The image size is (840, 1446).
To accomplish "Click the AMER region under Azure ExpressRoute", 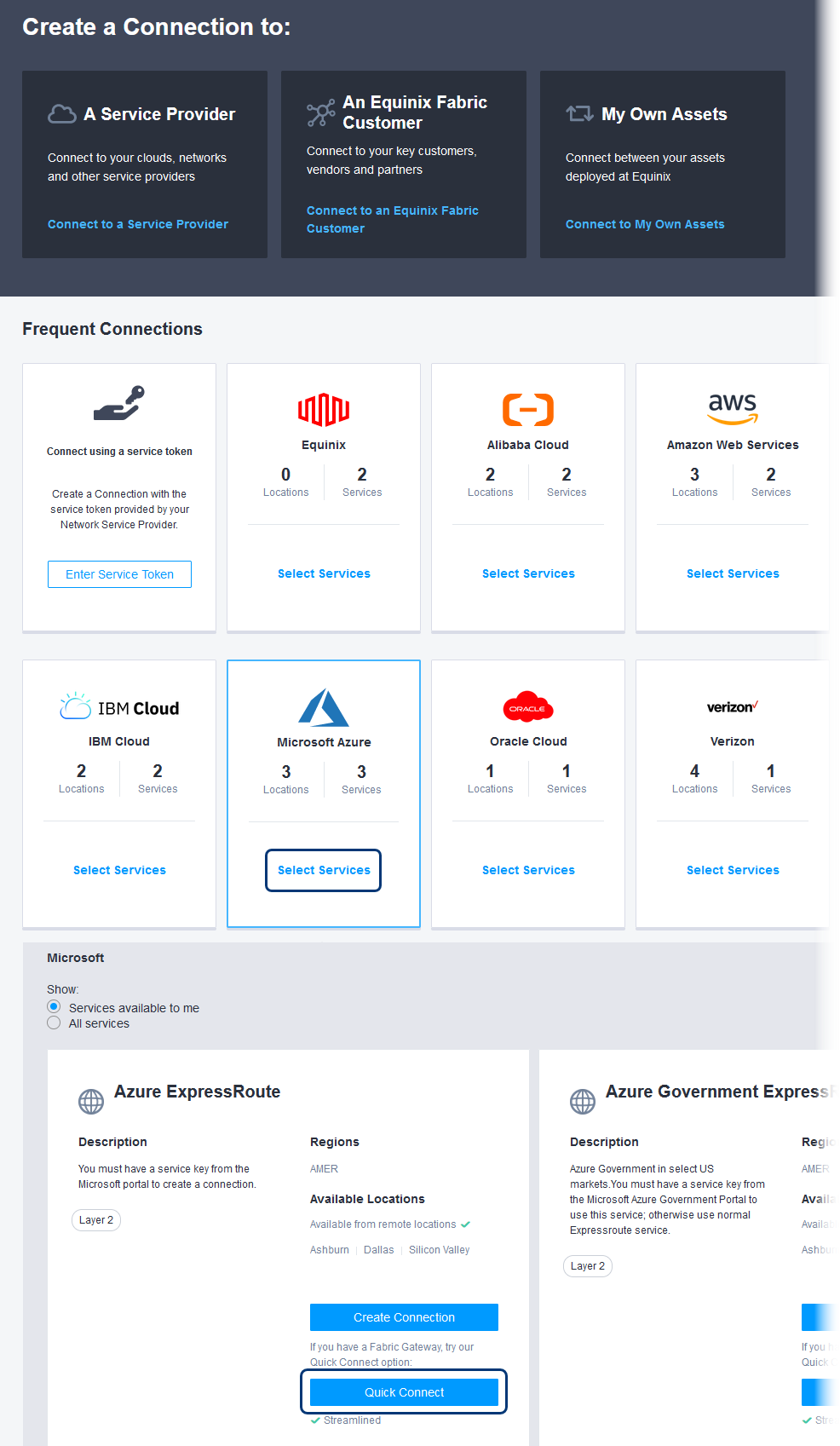I will coord(324,1169).
